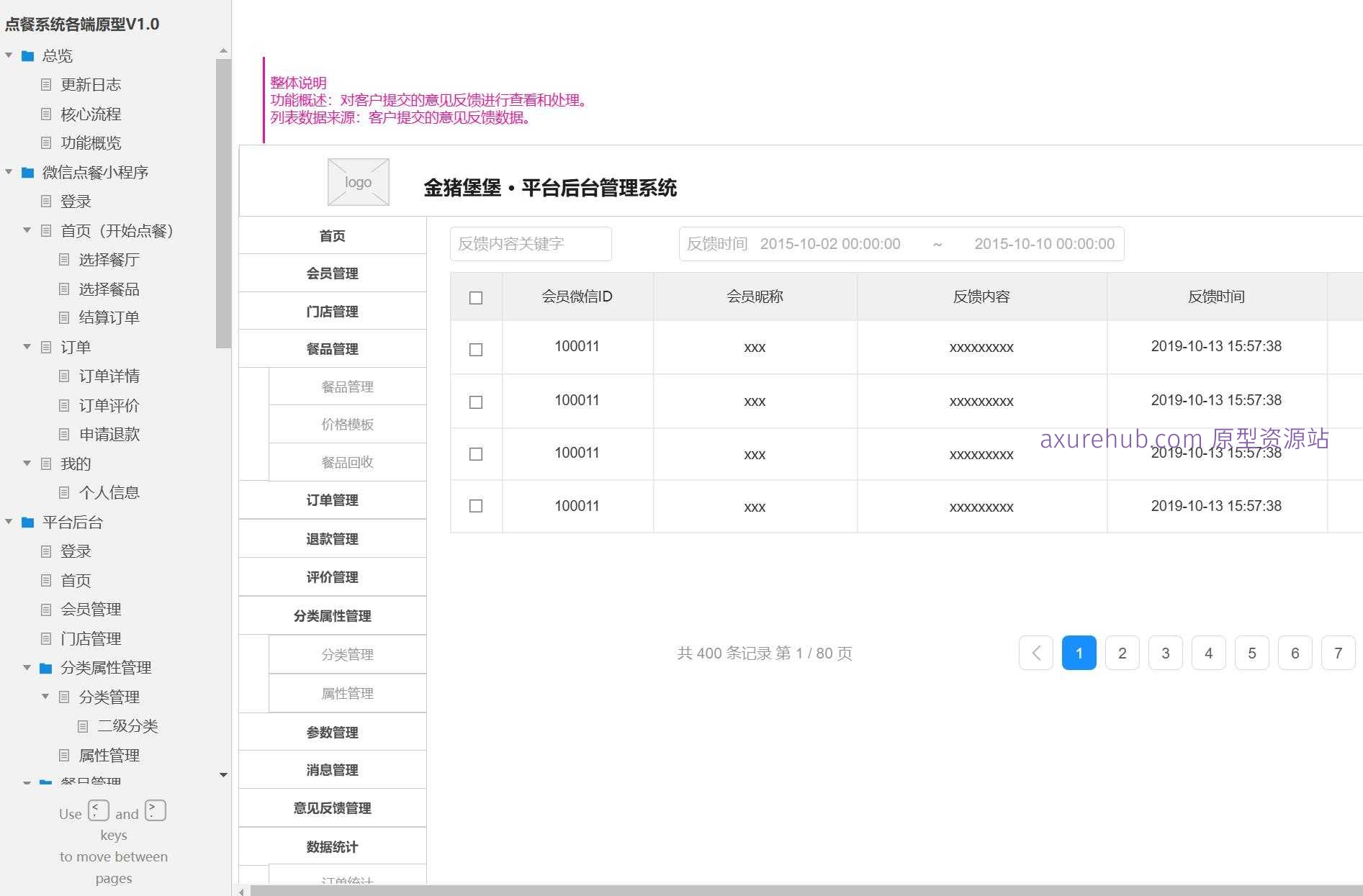The height and width of the screenshot is (896, 1363).
Task: Open 选择餐品 page in tree
Action: 109,289
